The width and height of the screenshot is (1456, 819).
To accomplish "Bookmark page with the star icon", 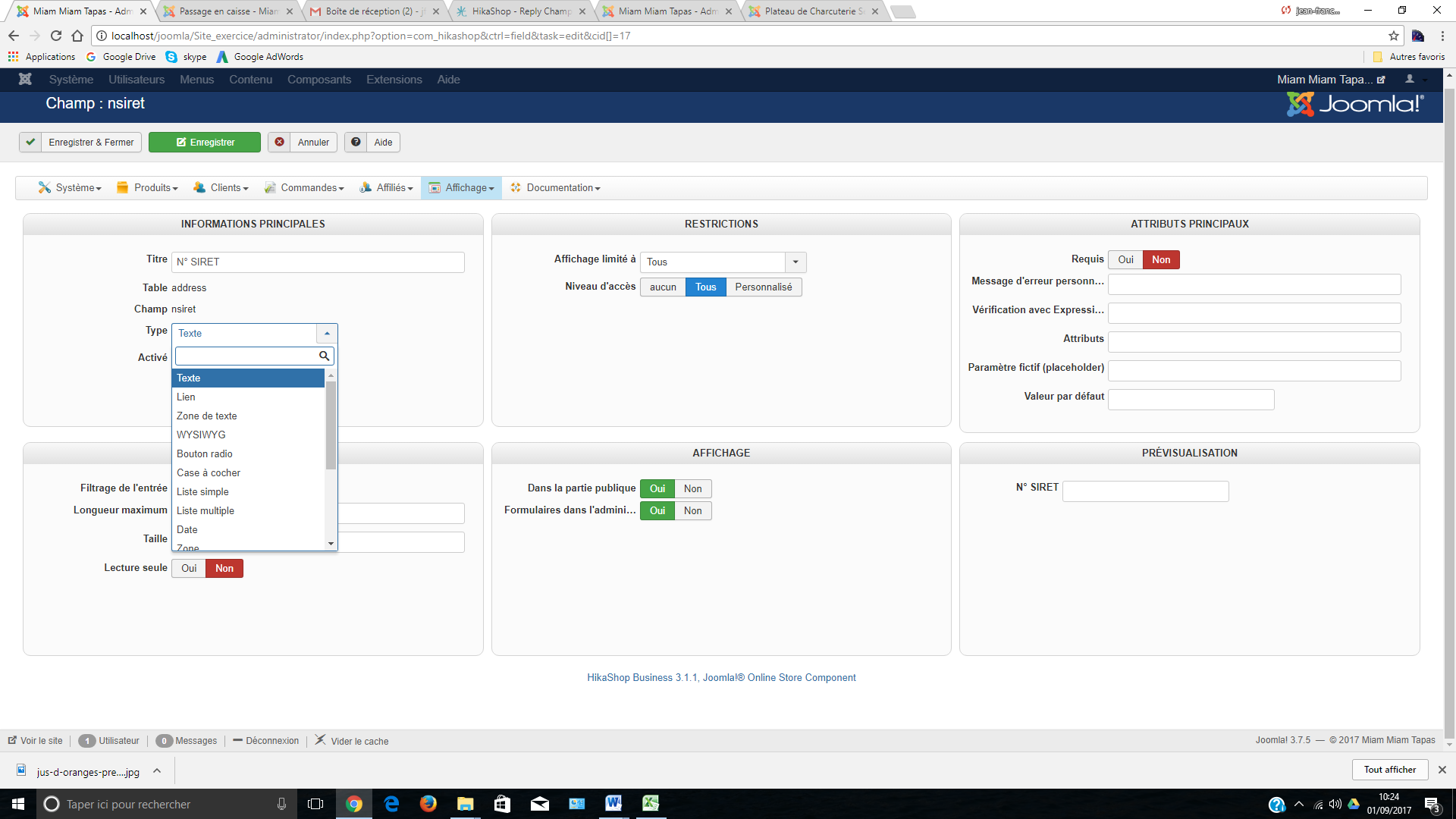I will coord(1393,36).
